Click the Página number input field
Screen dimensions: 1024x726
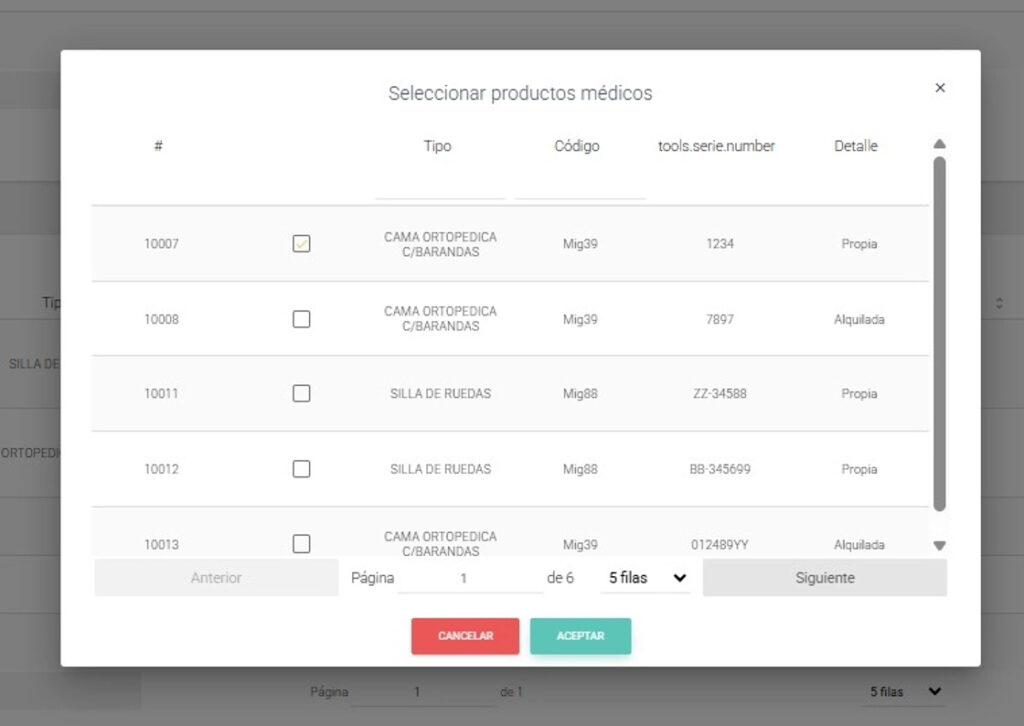pos(468,578)
